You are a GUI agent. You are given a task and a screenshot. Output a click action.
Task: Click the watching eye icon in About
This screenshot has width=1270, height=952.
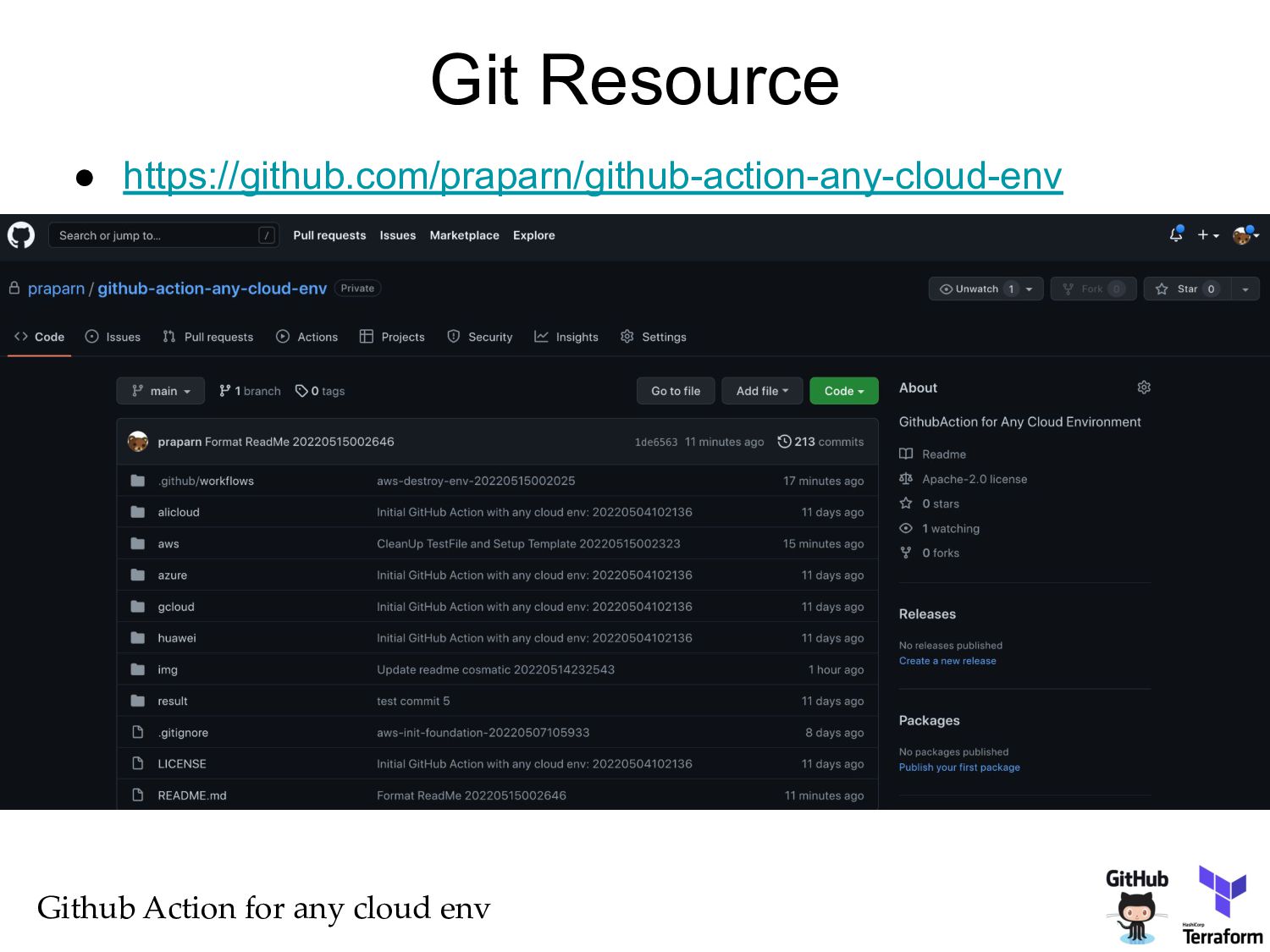(906, 528)
